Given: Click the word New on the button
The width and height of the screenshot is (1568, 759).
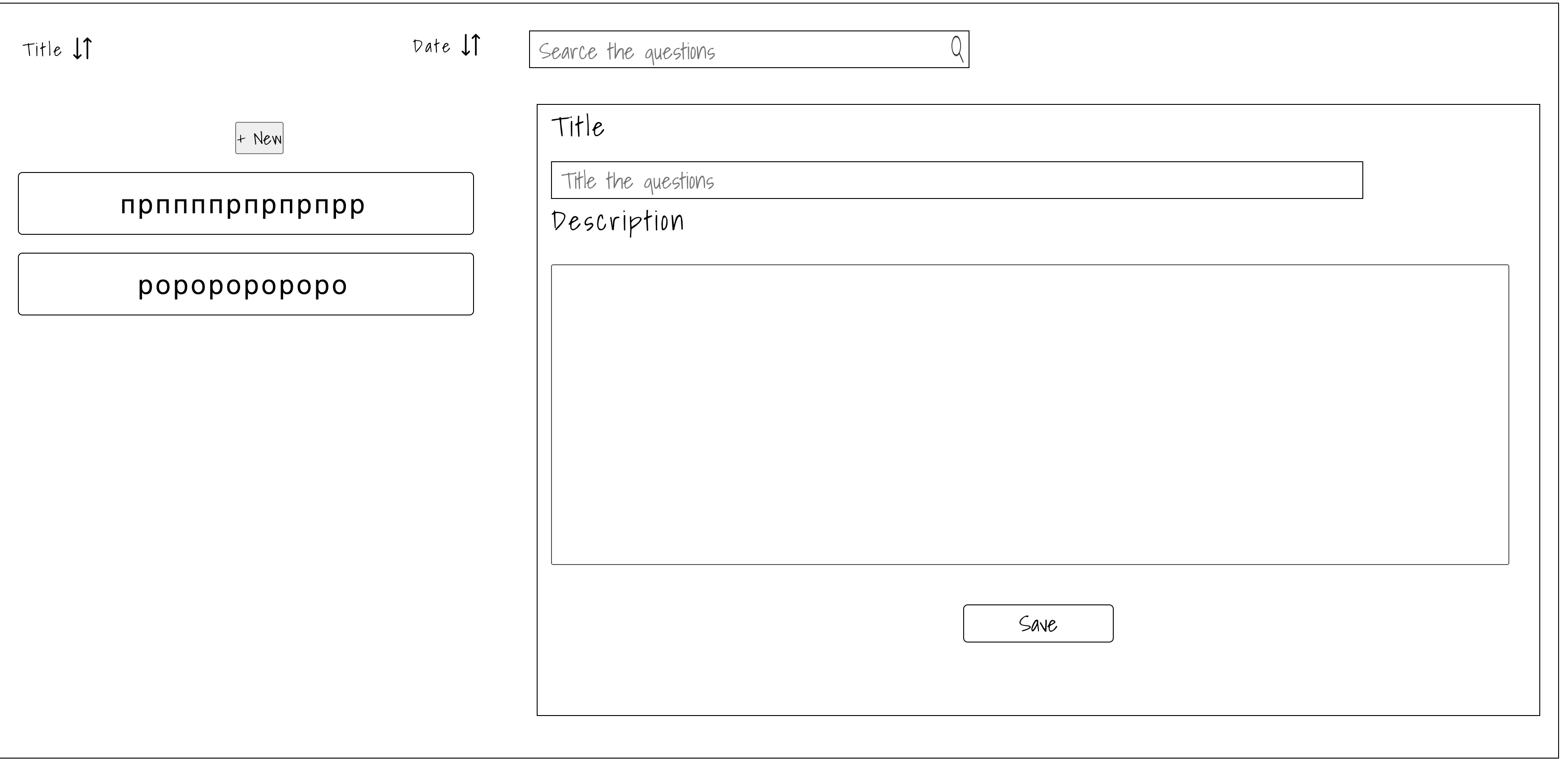Looking at the screenshot, I should coord(267,139).
